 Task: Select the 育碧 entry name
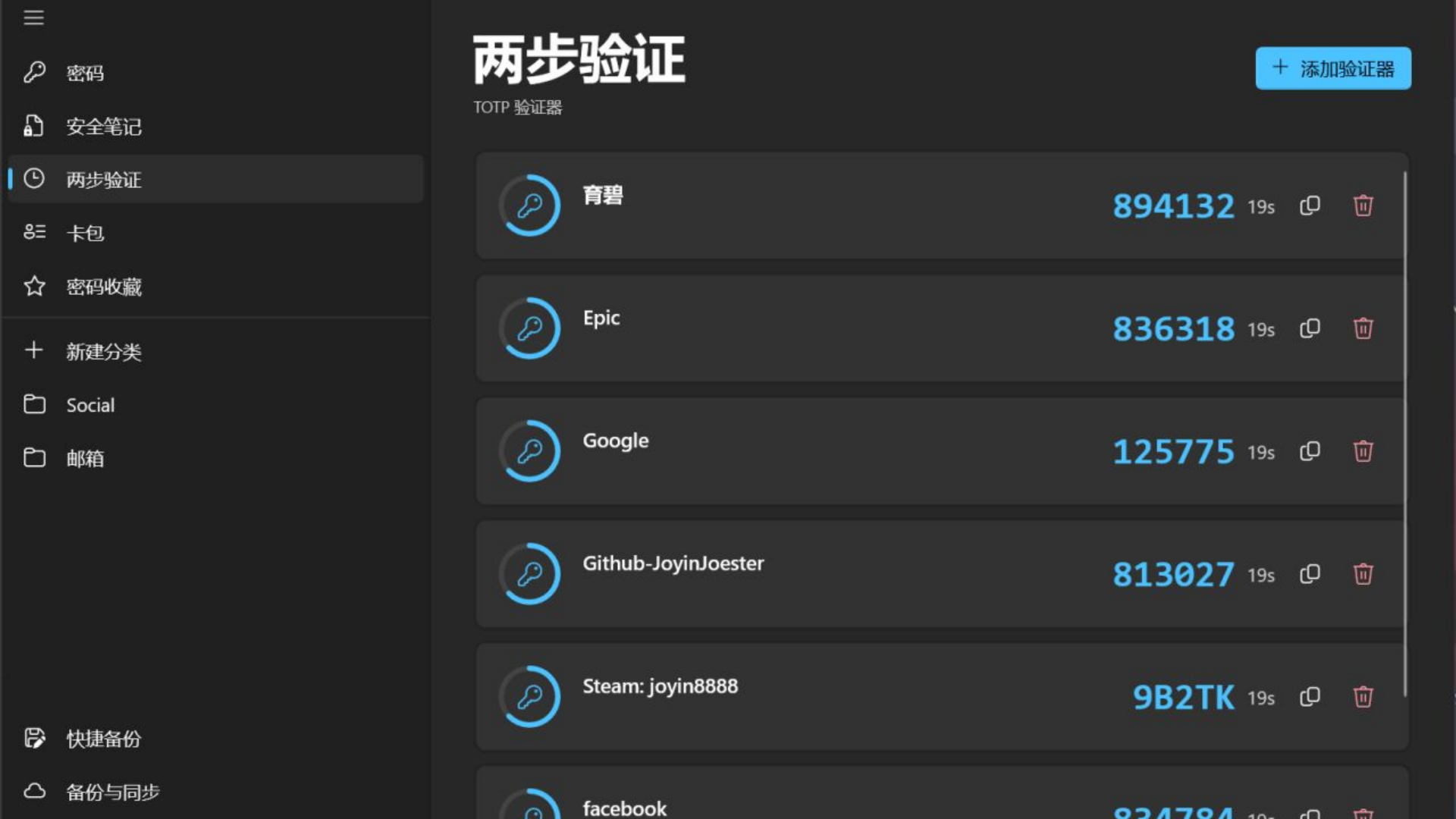click(603, 195)
